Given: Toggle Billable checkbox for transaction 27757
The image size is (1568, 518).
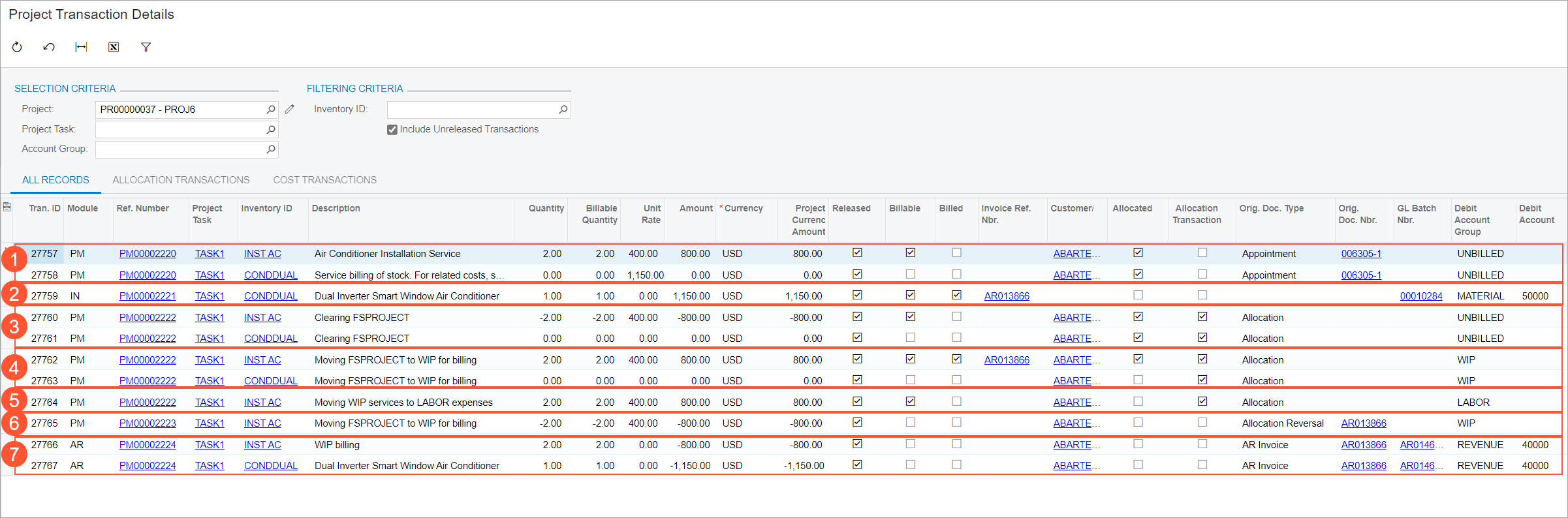Looking at the screenshot, I should (910, 253).
